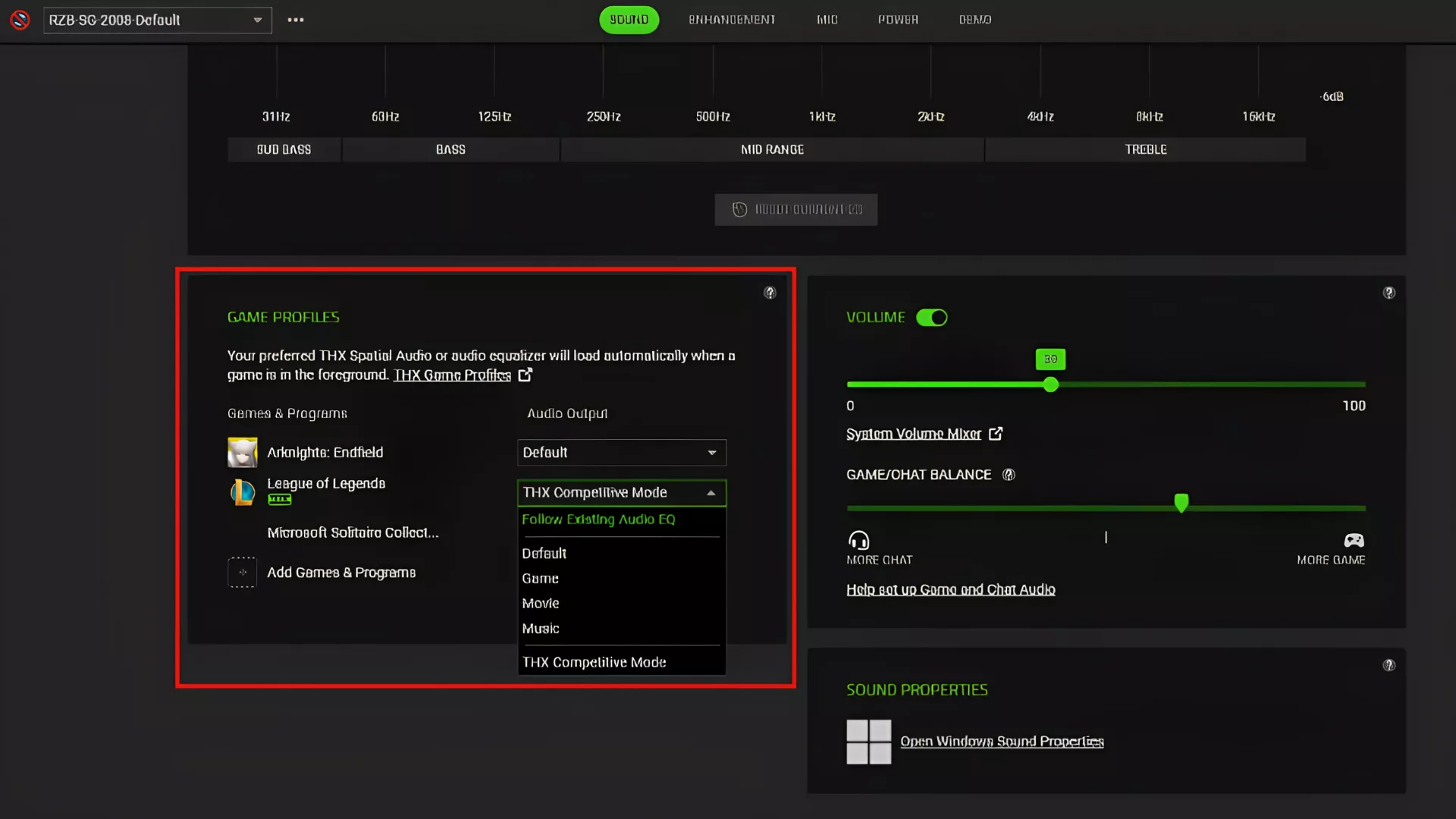Click the 1kHz frequency label
1456x819 pixels.
pyautogui.click(x=822, y=117)
